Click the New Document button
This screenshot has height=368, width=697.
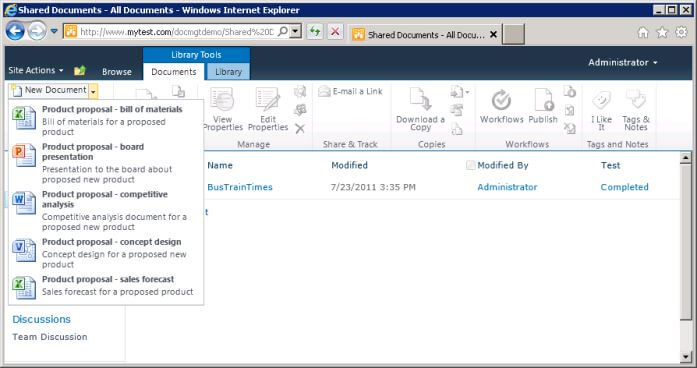coord(49,90)
